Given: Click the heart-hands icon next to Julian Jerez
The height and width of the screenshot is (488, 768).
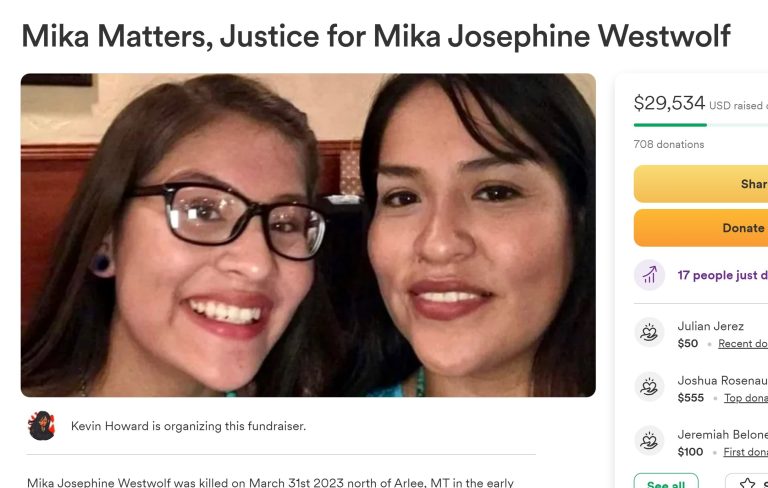Looking at the screenshot, I should pos(649,333).
